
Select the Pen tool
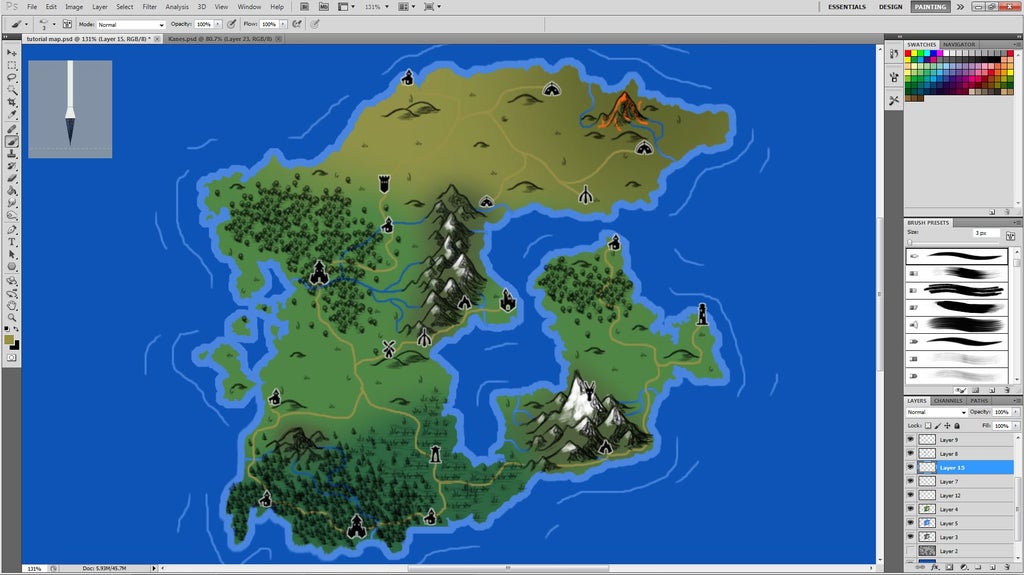pyautogui.click(x=12, y=230)
